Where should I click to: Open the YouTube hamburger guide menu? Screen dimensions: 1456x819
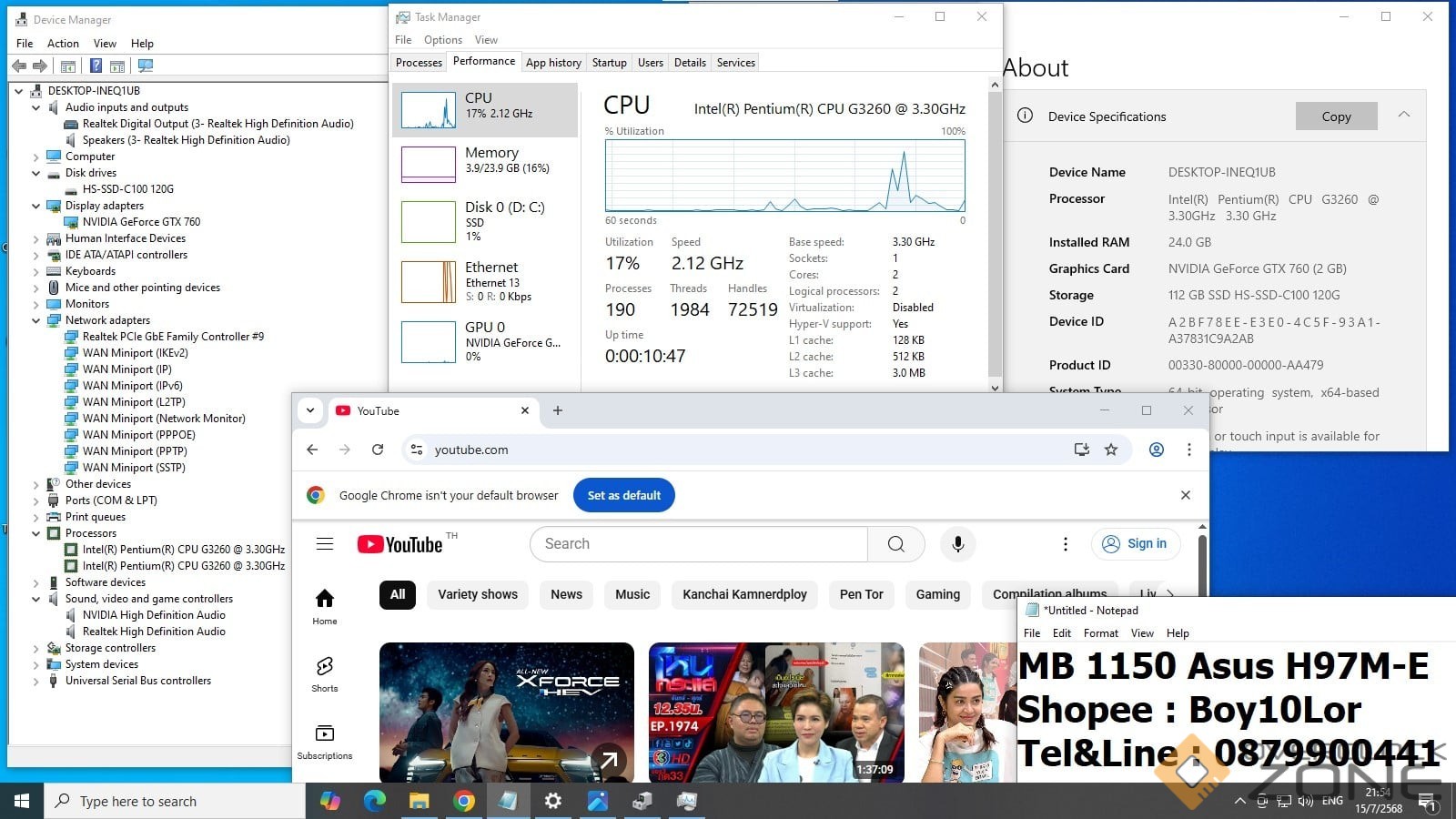point(325,544)
